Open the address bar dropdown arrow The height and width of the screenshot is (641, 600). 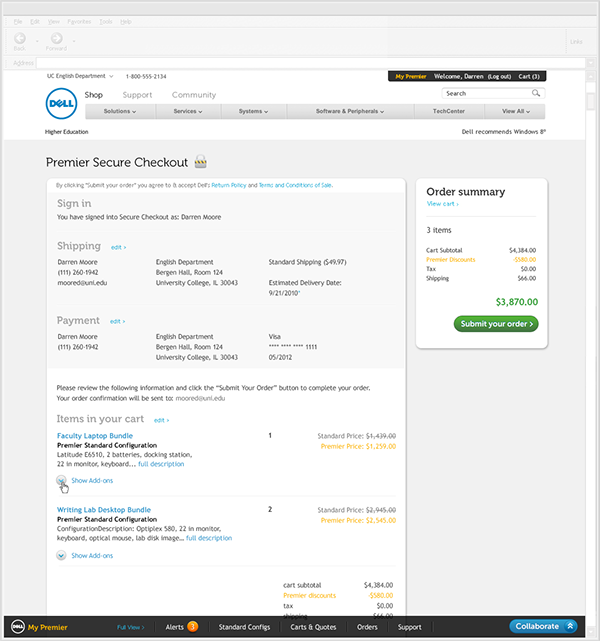tap(591, 63)
